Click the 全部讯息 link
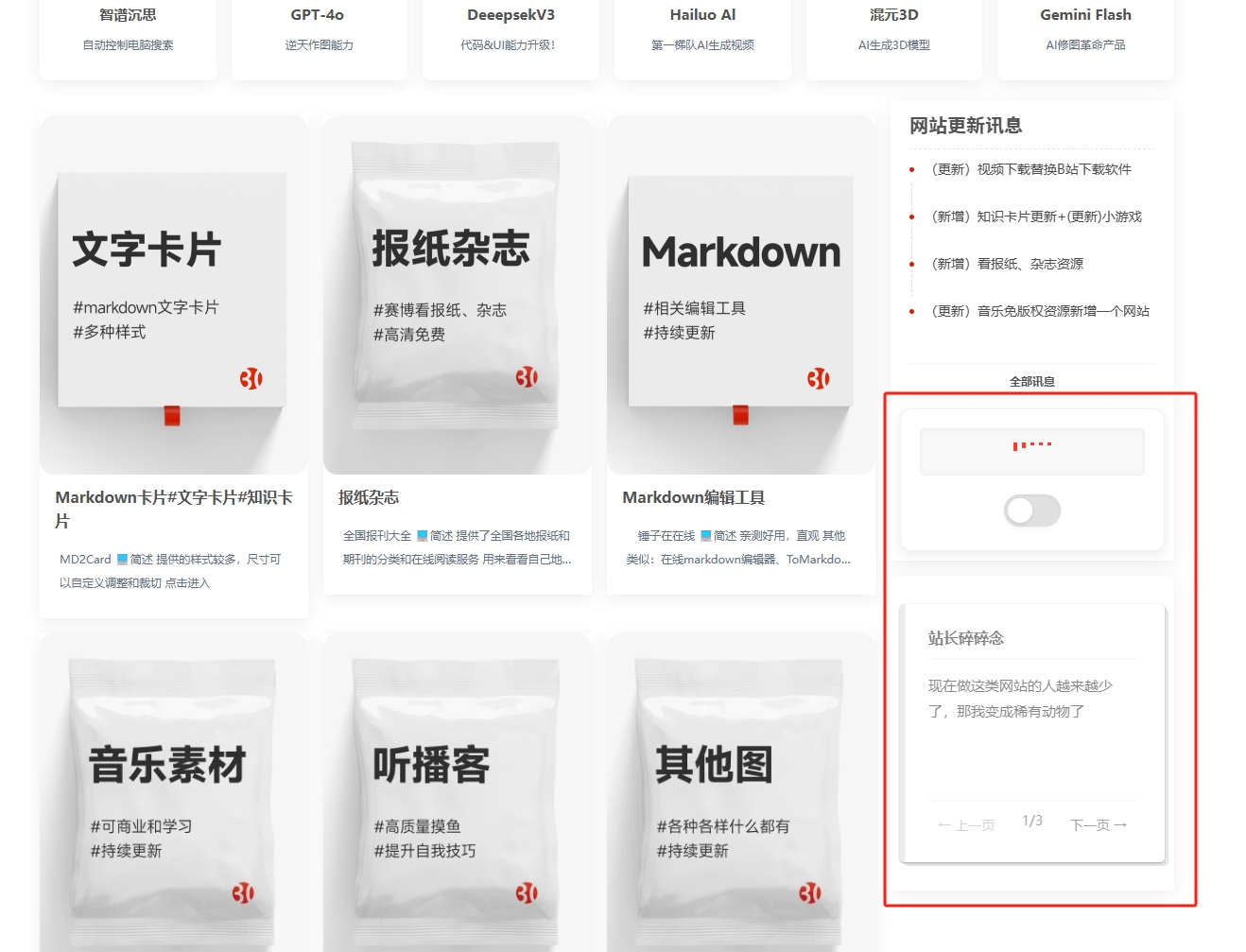 (1032, 381)
